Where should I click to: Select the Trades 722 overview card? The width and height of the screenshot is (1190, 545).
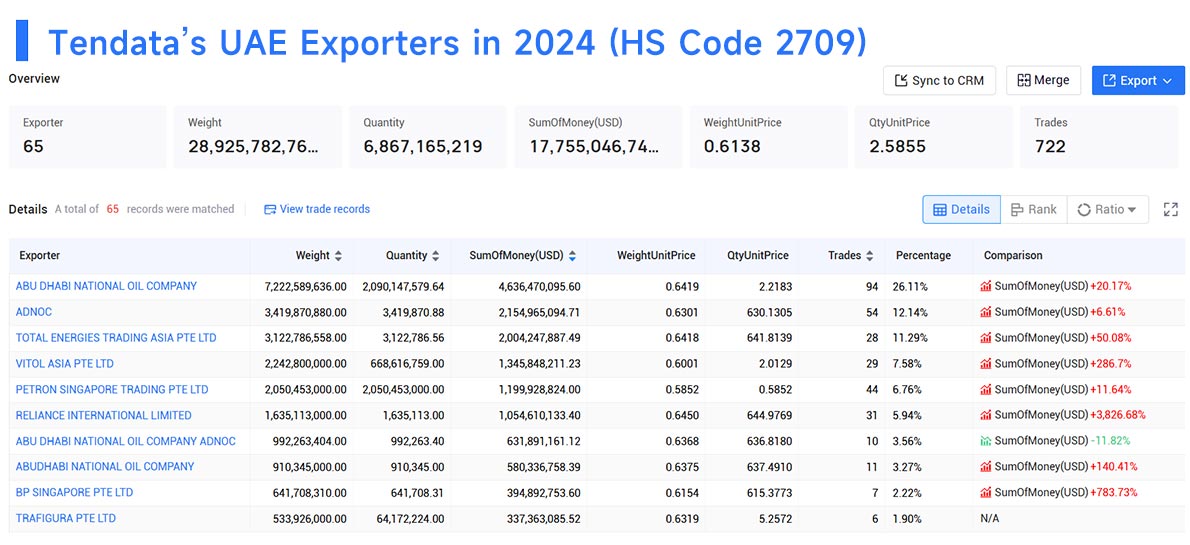coord(1098,137)
